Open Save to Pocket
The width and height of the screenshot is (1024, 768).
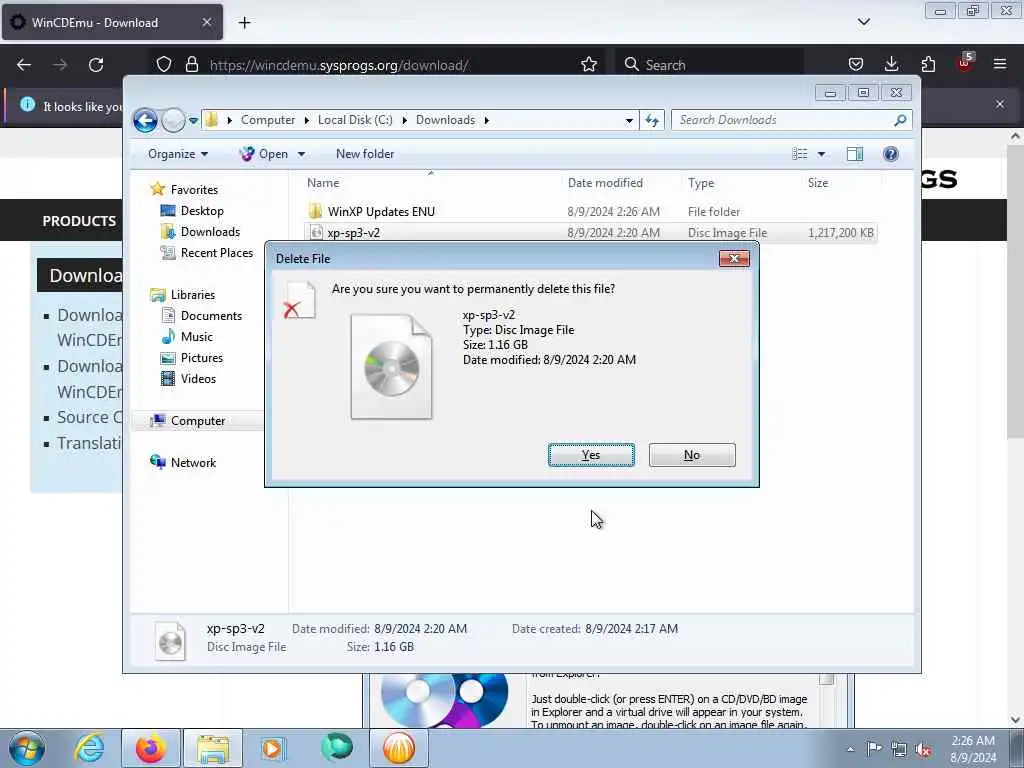click(856, 65)
